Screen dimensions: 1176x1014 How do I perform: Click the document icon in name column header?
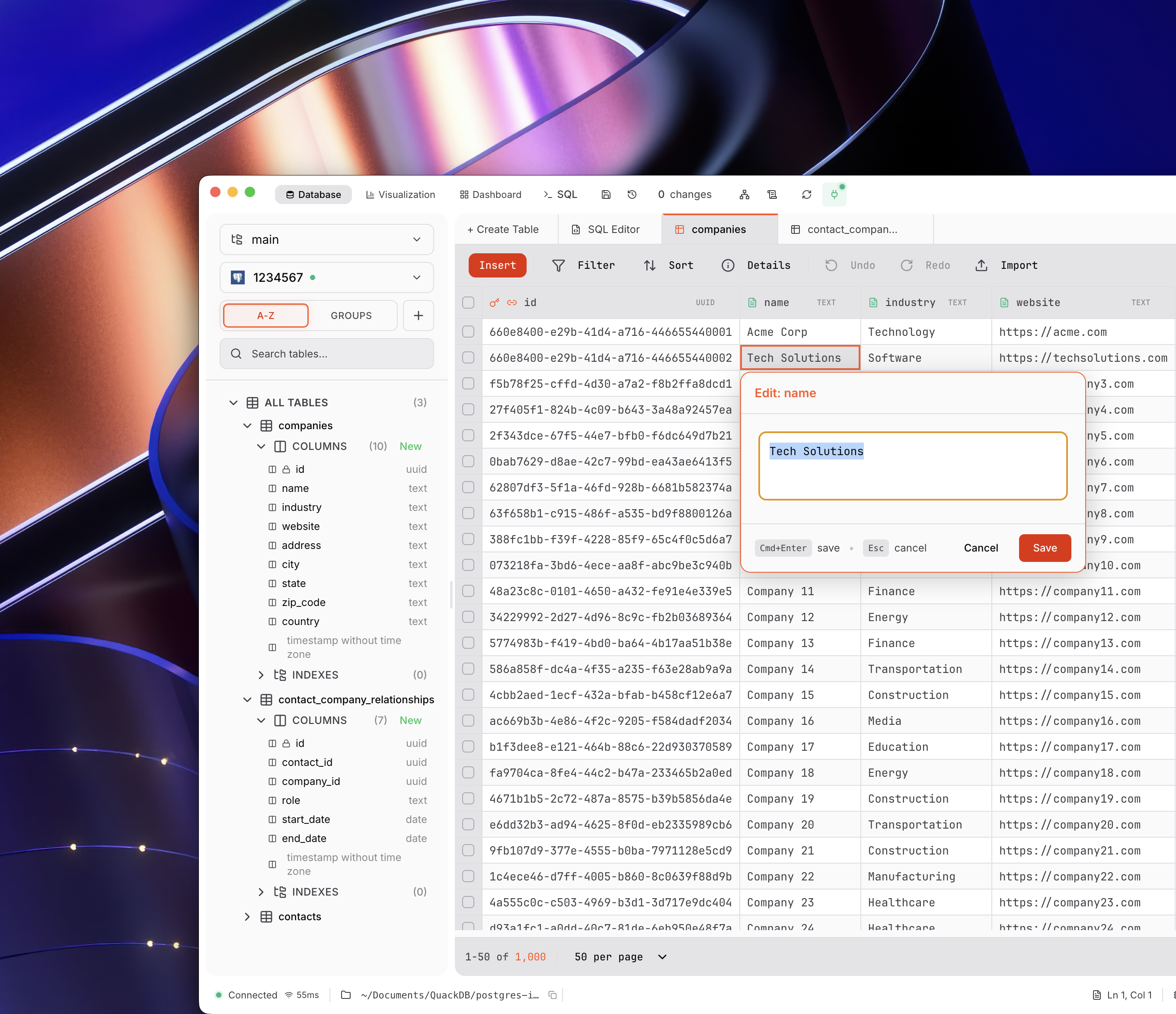(752, 303)
